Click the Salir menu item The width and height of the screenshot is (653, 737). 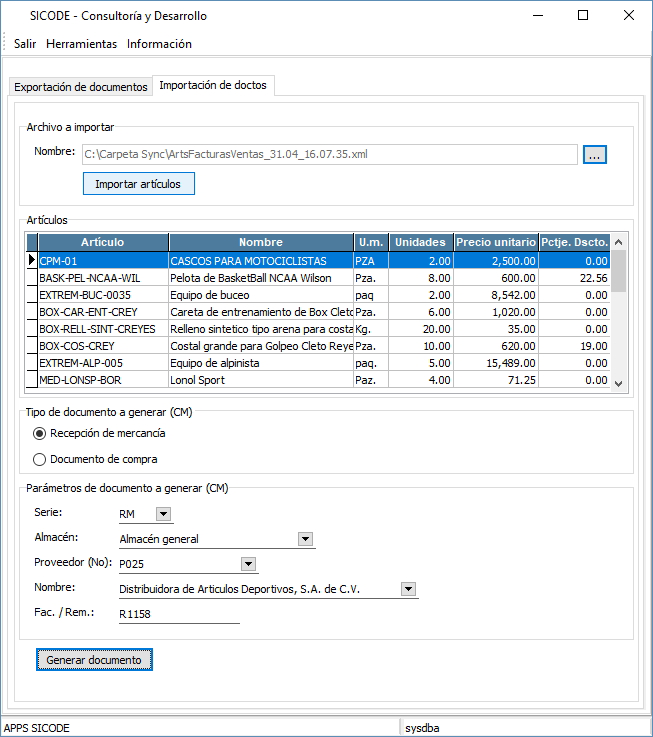click(25, 44)
